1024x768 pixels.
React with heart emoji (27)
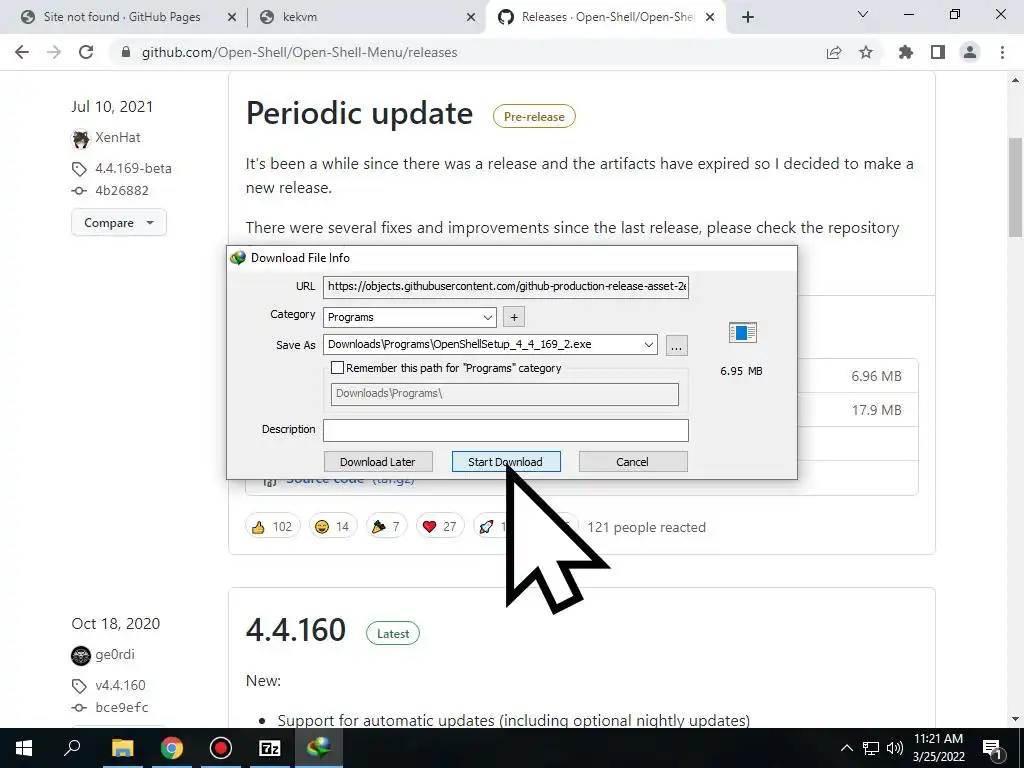(440, 526)
